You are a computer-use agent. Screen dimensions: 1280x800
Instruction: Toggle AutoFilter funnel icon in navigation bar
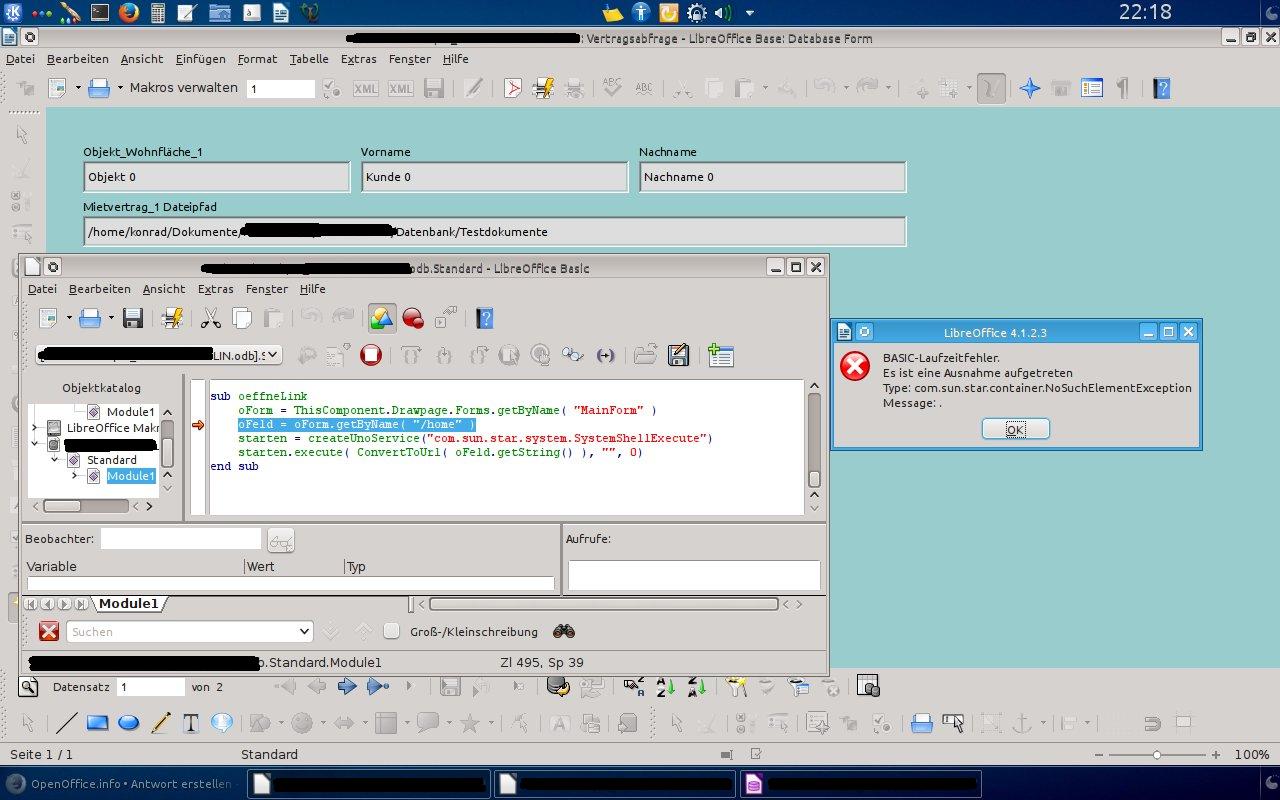click(x=736, y=686)
